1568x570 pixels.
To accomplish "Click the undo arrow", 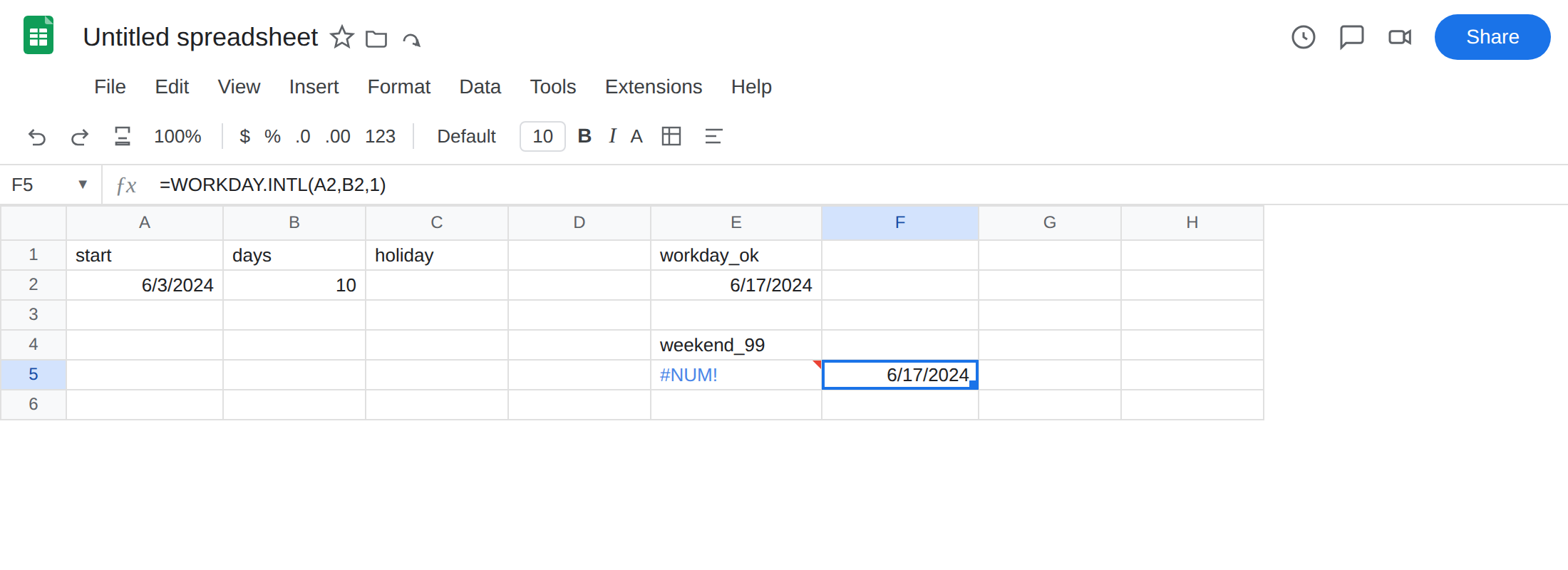I will (x=37, y=136).
